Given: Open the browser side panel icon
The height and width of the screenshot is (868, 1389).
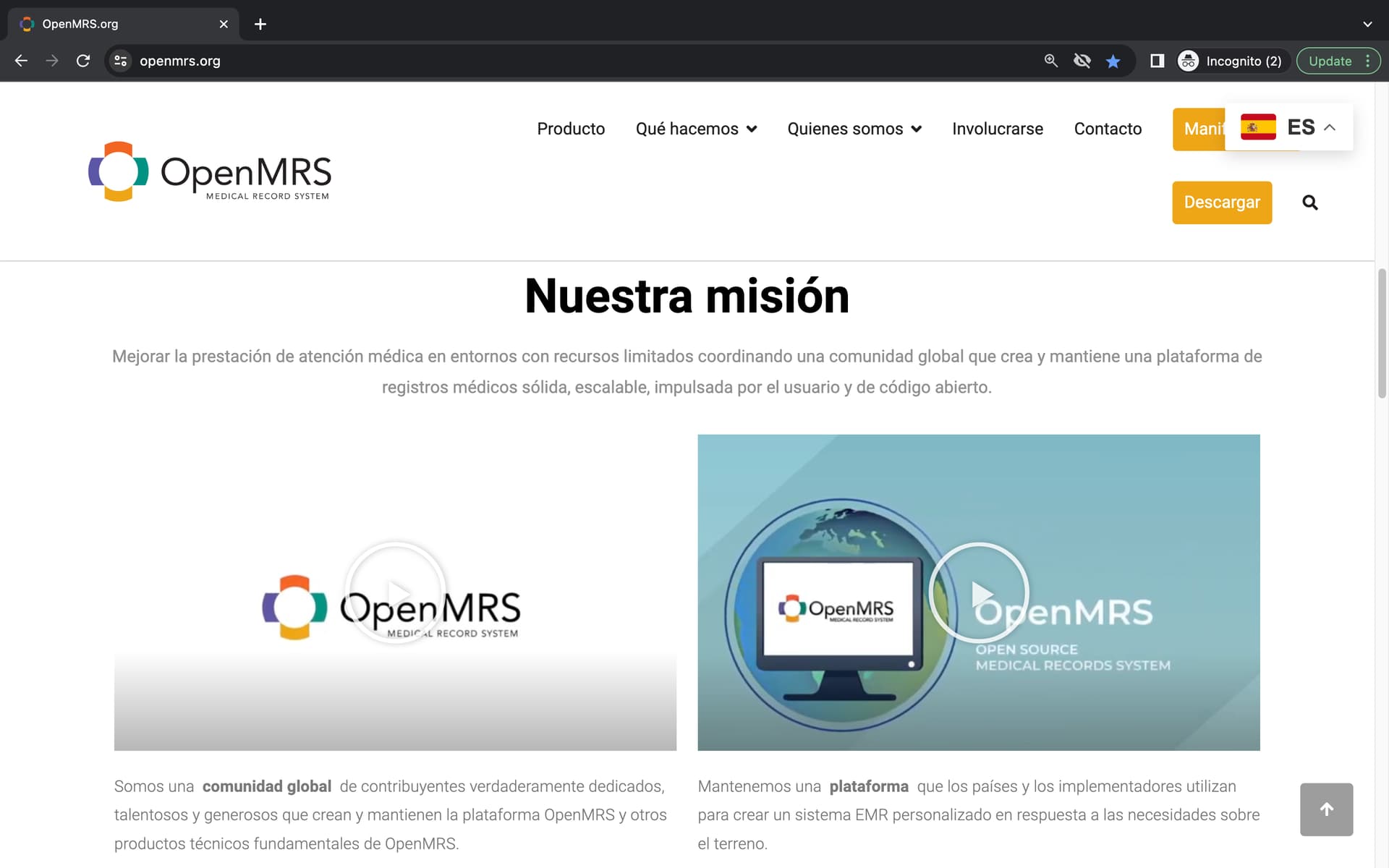Looking at the screenshot, I should [x=1157, y=61].
